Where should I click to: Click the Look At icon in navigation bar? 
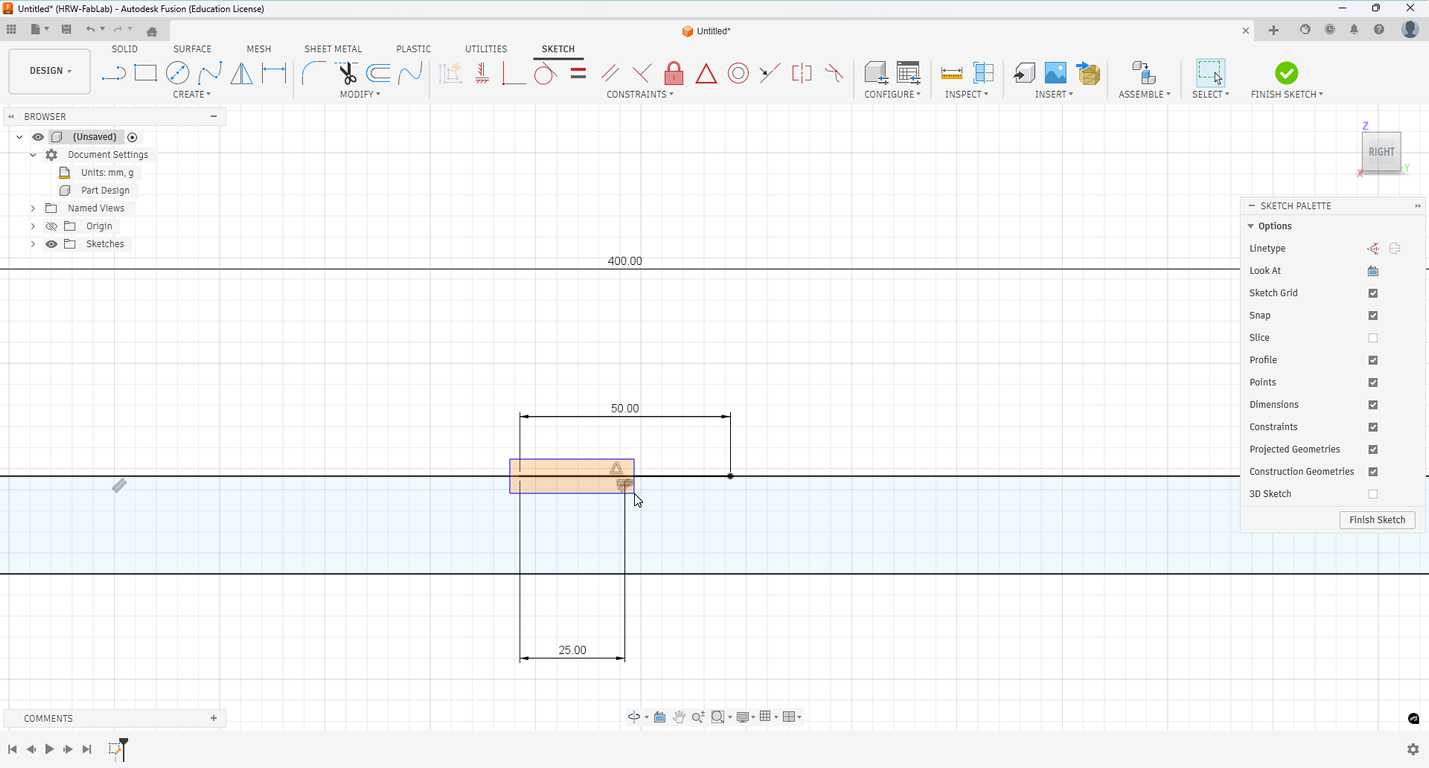point(660,717)
